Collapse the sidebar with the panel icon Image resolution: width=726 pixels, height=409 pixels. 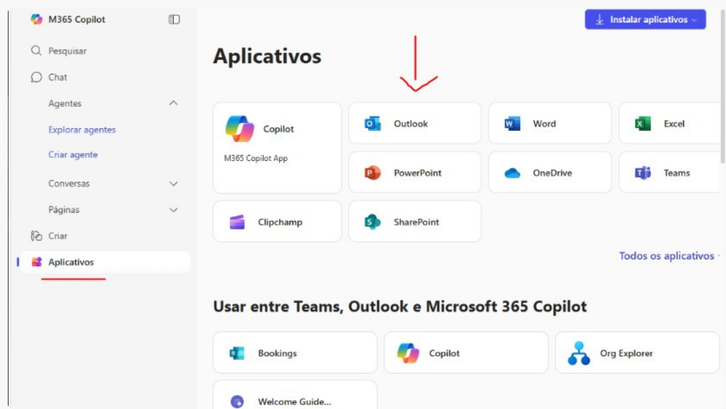(x=174, y=19)
